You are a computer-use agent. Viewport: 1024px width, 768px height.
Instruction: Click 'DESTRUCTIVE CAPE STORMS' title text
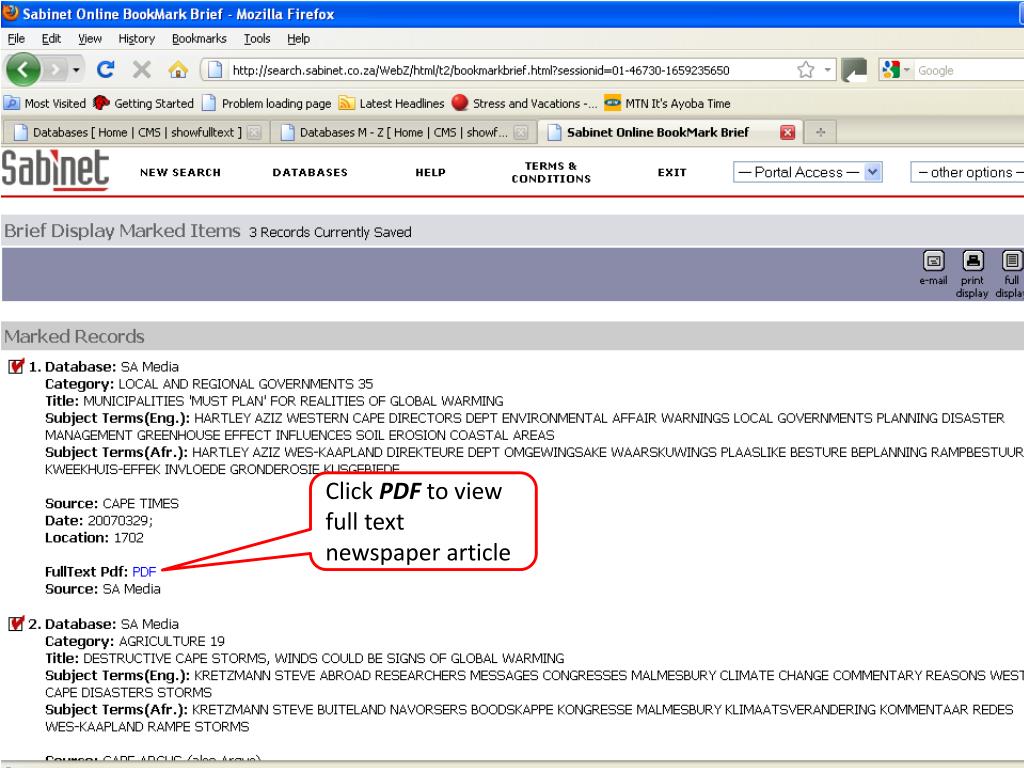[323, 658]
